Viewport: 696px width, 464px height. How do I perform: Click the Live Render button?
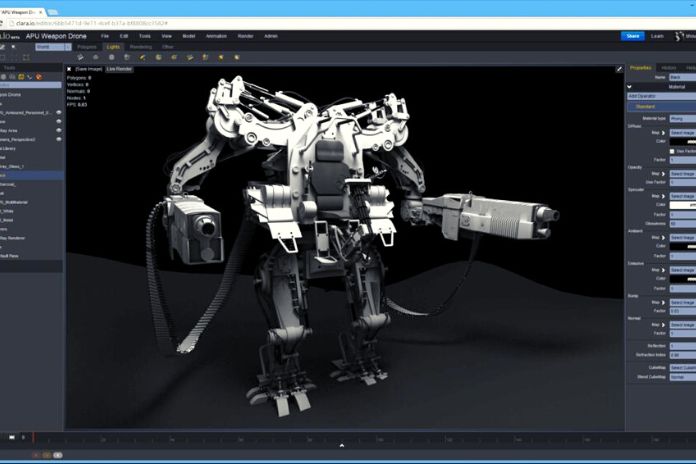119,69
